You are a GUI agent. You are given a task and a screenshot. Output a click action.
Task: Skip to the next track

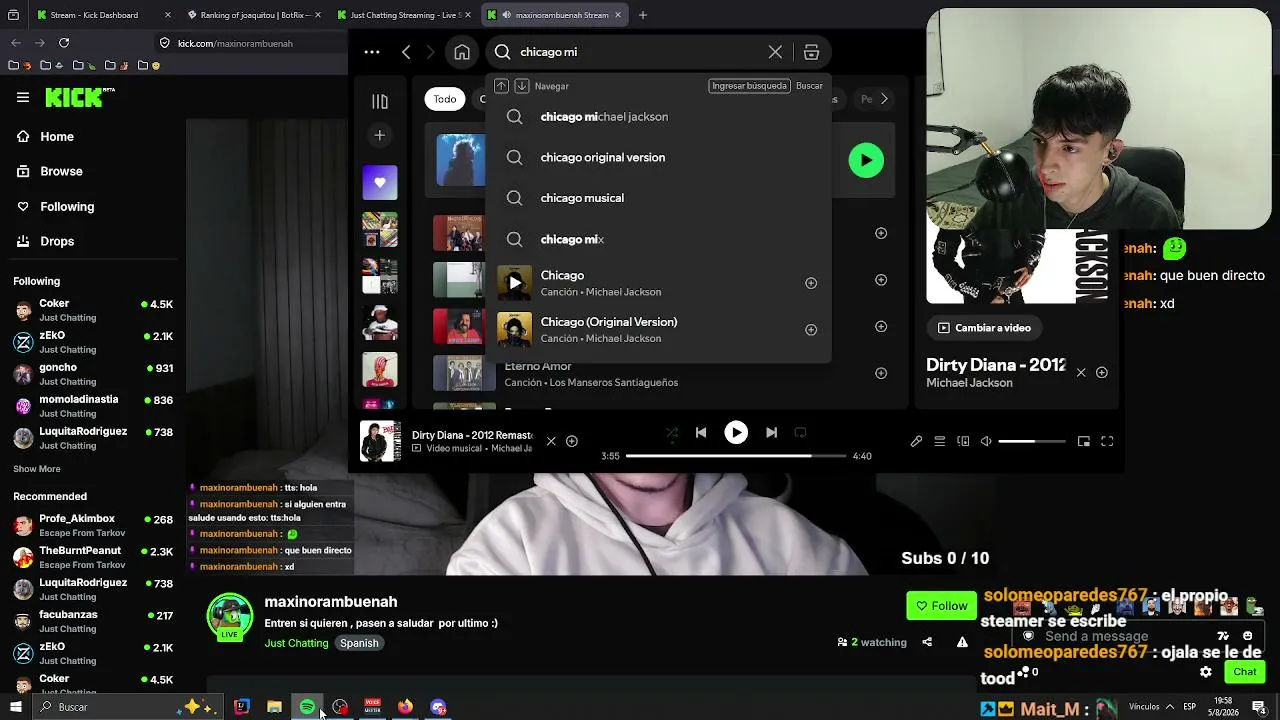pyautogui.click(x=771, y=433)
